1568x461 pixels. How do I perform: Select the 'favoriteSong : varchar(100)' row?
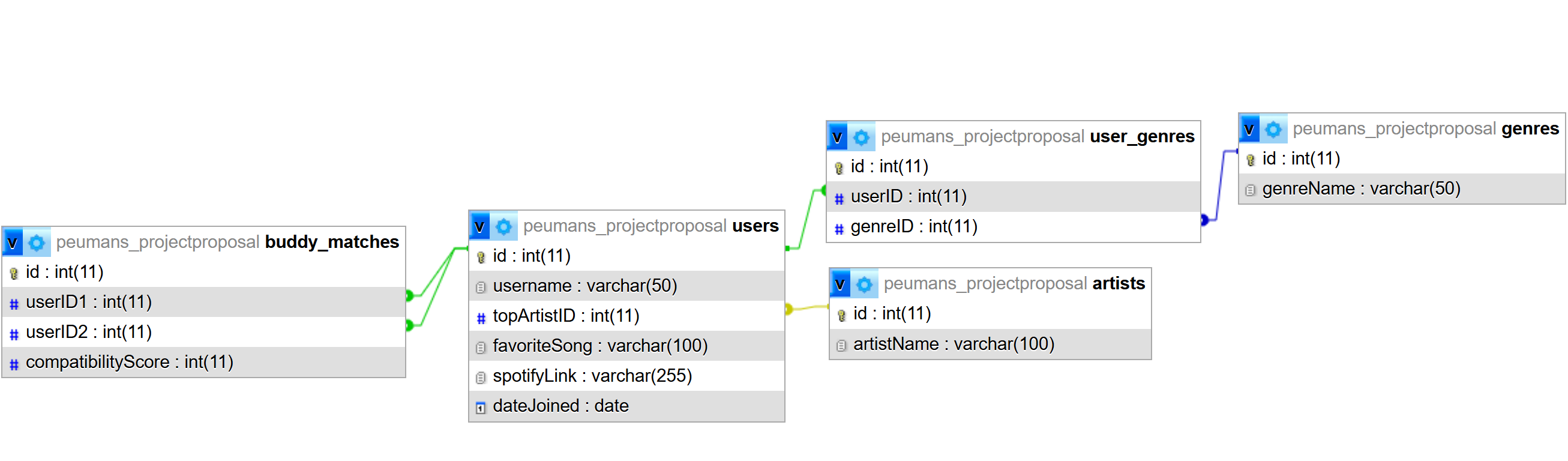click(x=627, y=346)
